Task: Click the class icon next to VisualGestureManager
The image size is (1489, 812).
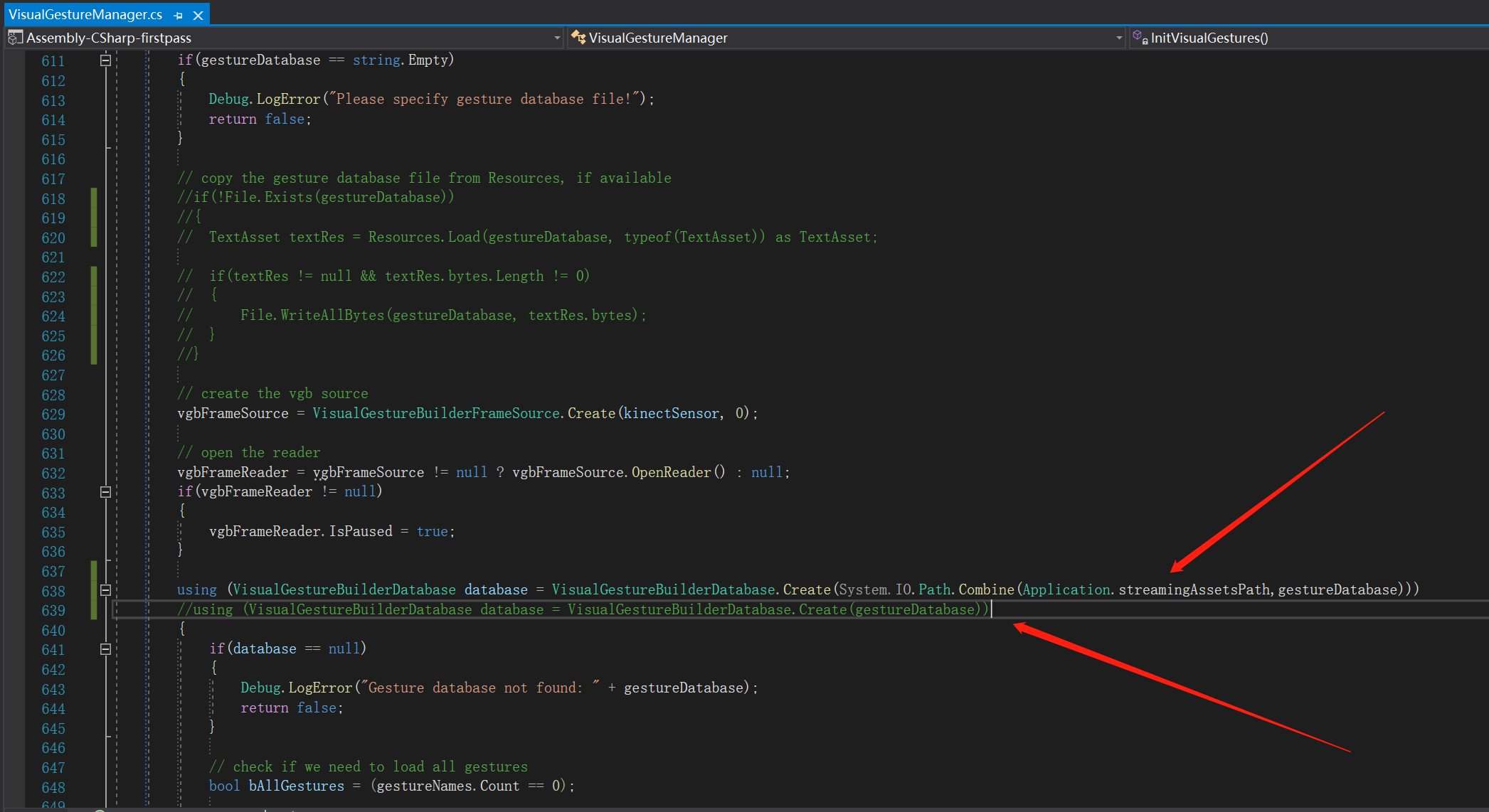Action: coord(578,37)
